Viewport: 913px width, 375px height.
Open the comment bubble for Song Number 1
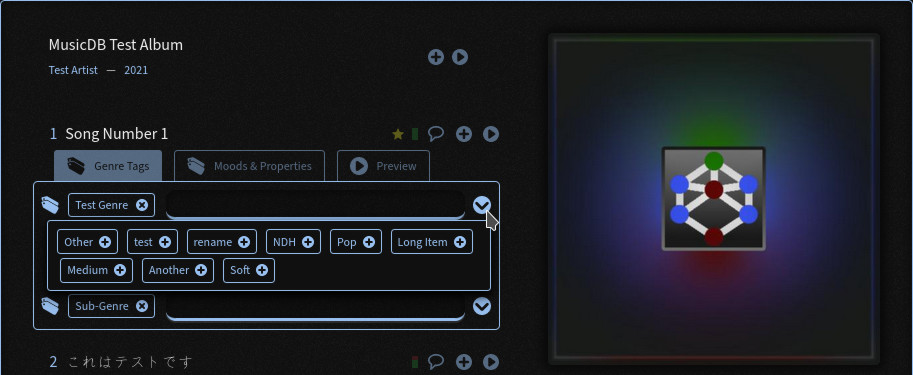tap(436, 134)
